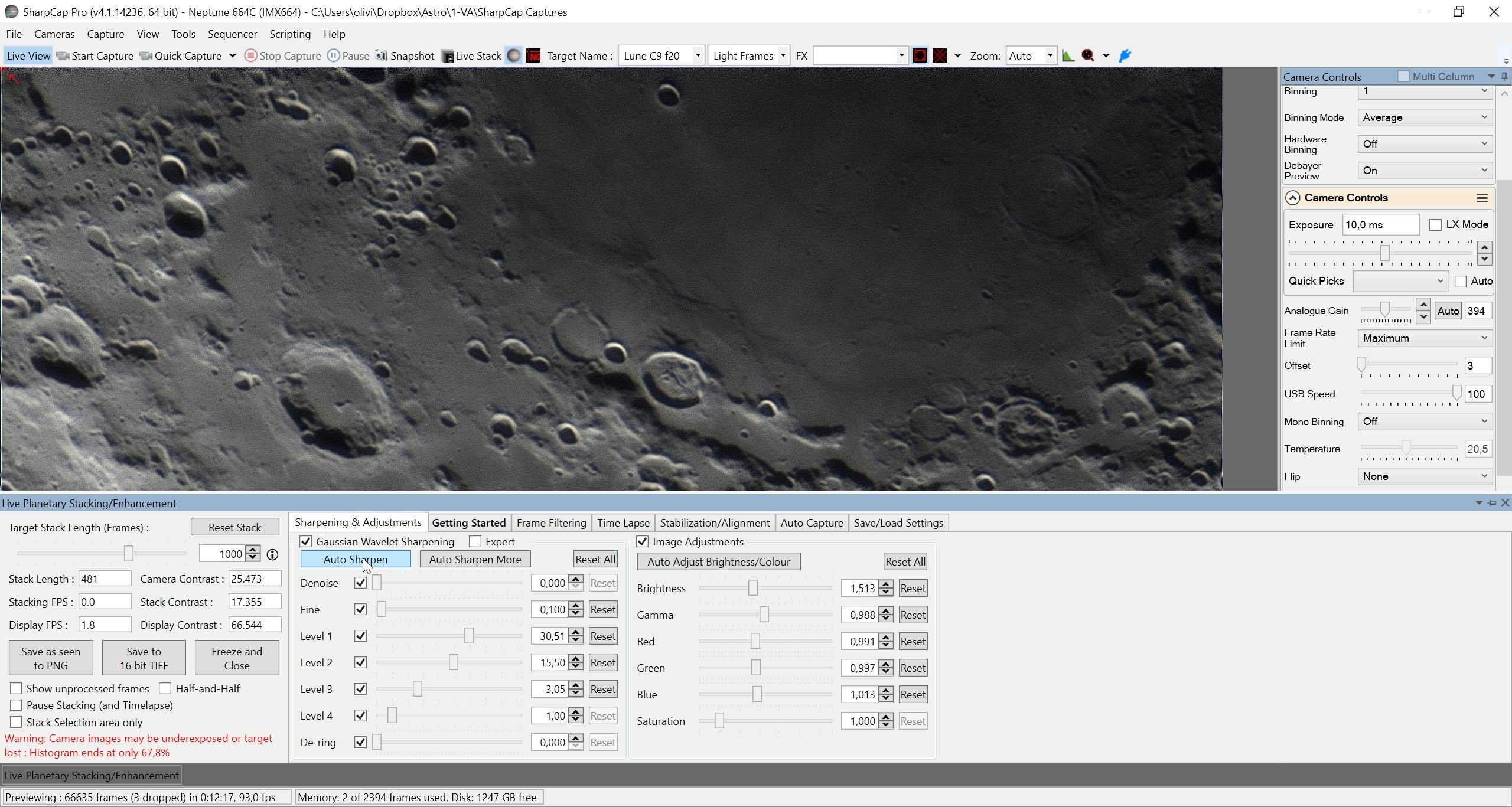The image size is (1512, 807).
Task: Click Save to 16 bit TIFF button
Action: [x=144, y=658]
